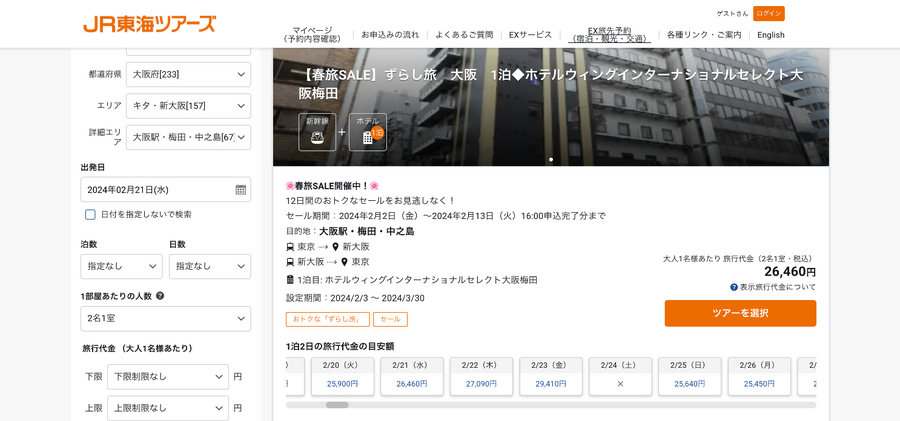The height and width of the screenshot is (421, 900).
Task: Select the 2/26（月） 25,450円 price card
Action: click(759, 376)
